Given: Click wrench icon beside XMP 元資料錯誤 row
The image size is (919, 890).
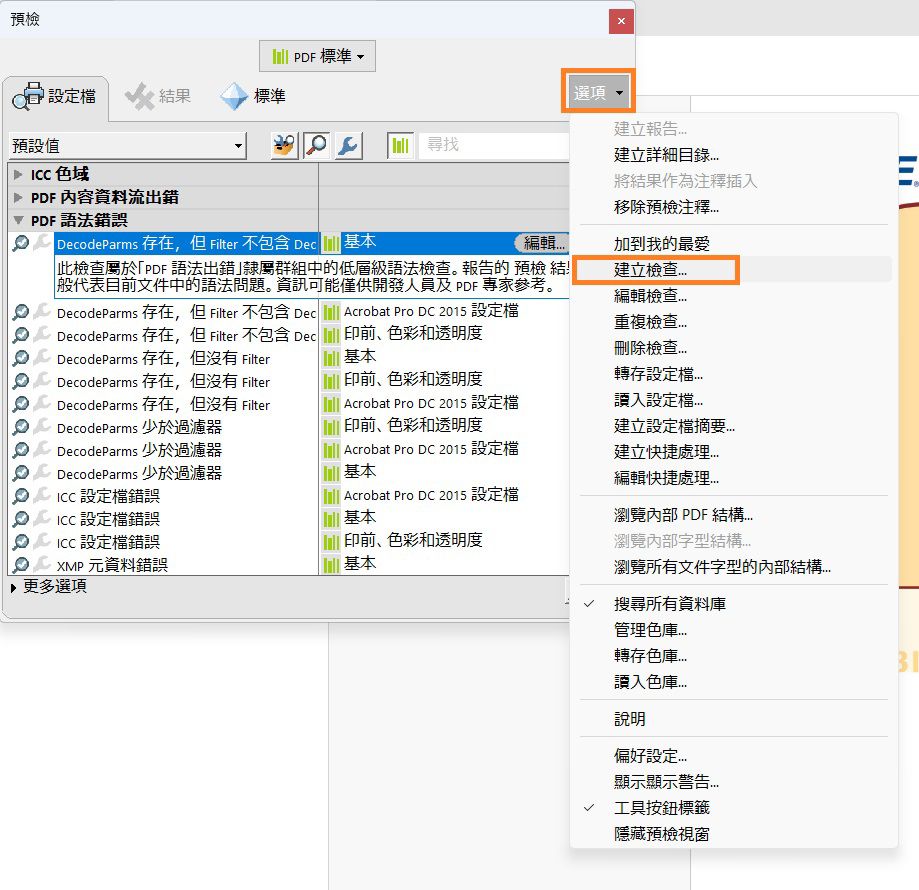Looking at the screenshot, I should coord(42,564).
